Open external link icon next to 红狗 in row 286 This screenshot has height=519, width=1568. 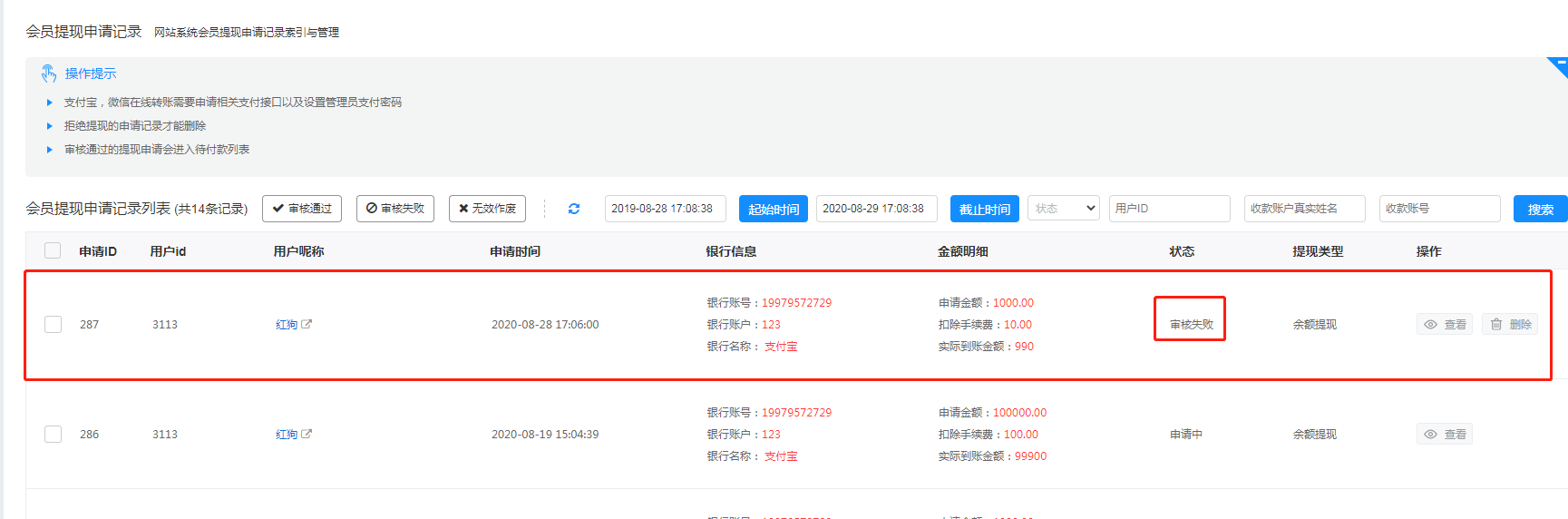coord(307,434)
